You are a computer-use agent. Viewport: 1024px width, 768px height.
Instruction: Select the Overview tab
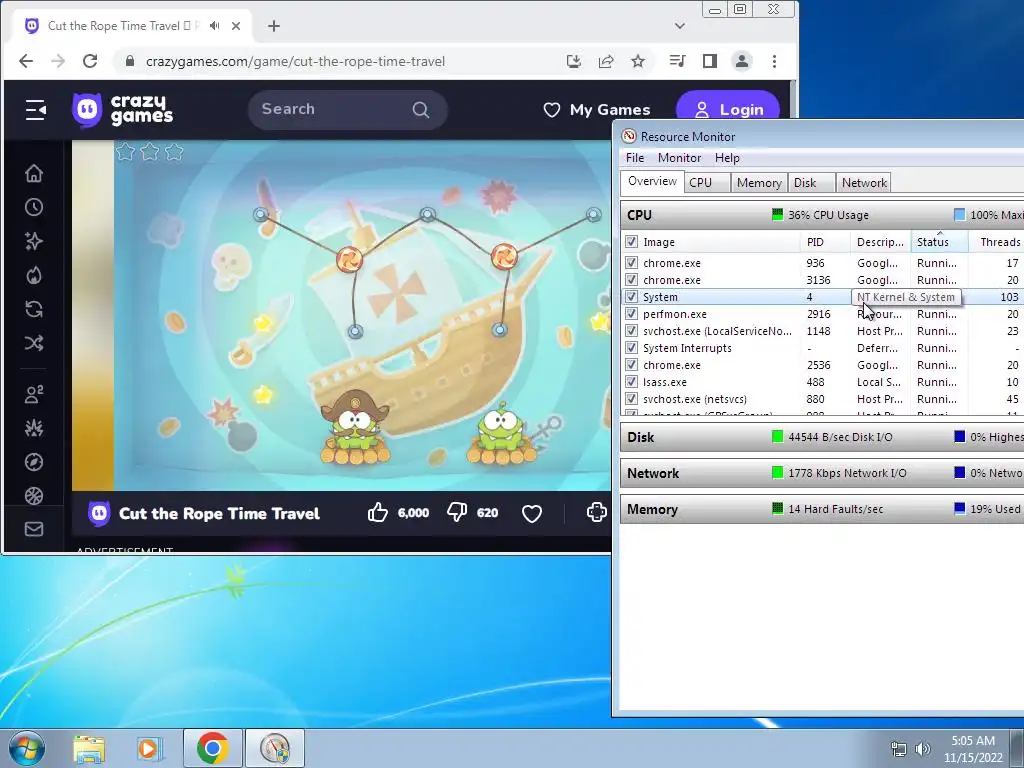coord(652,182)
